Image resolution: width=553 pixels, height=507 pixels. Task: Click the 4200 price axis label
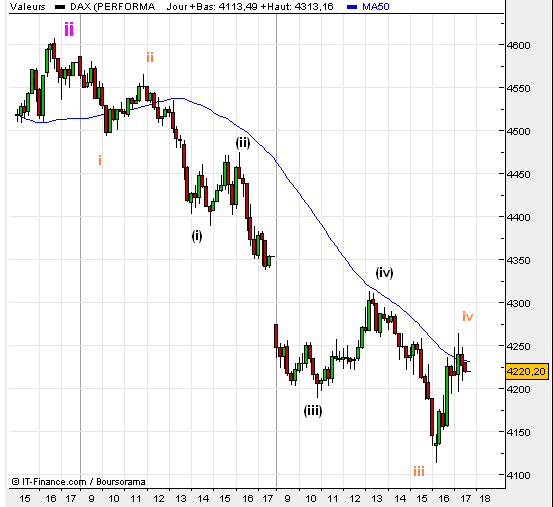pyautogui.click(x=518, y=390)
